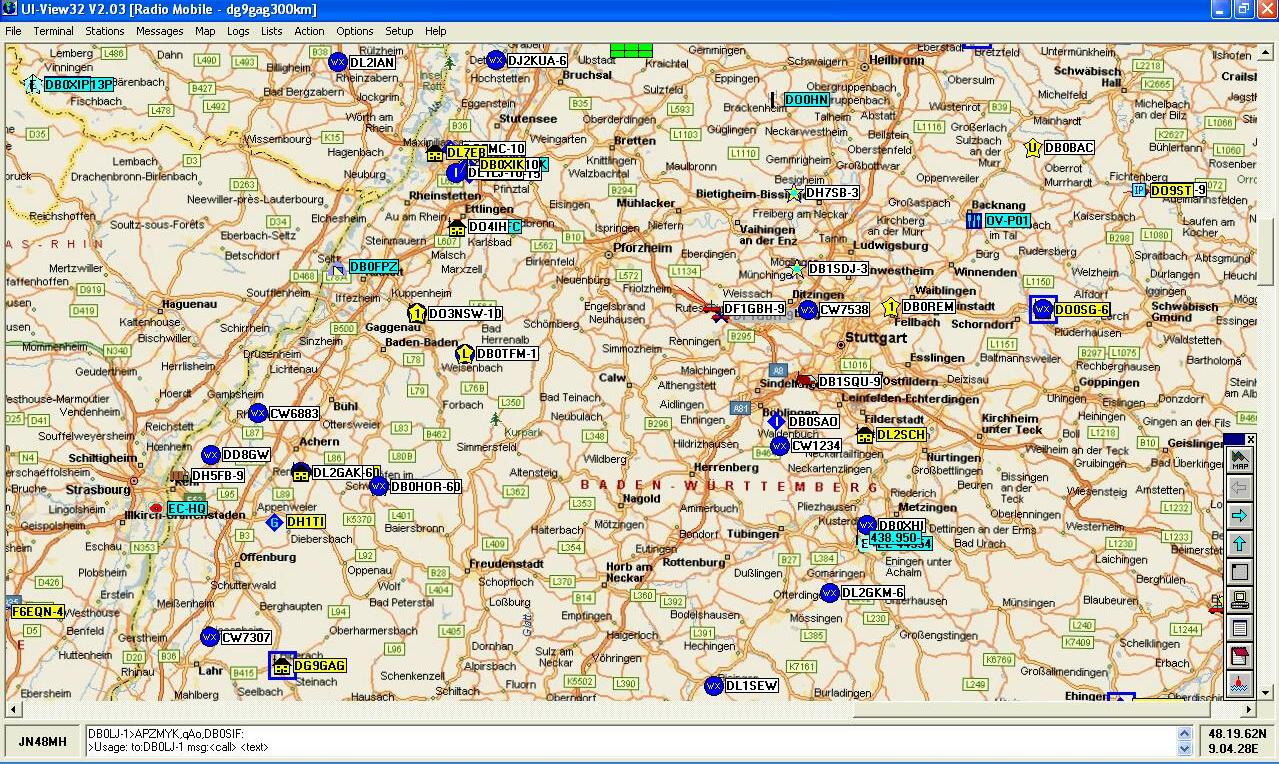The width and height of the screenshot is (1279, 764).
Task: Click the horizontal scrollbar right arrow
Action: pyautogui.click(x=1248, y=709)
